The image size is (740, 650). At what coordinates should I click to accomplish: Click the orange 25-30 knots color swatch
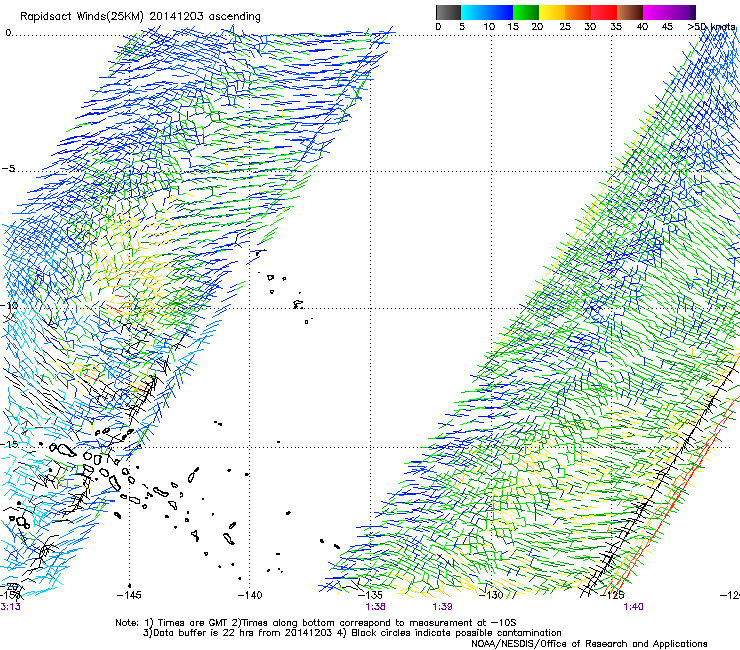coord(578,12)
